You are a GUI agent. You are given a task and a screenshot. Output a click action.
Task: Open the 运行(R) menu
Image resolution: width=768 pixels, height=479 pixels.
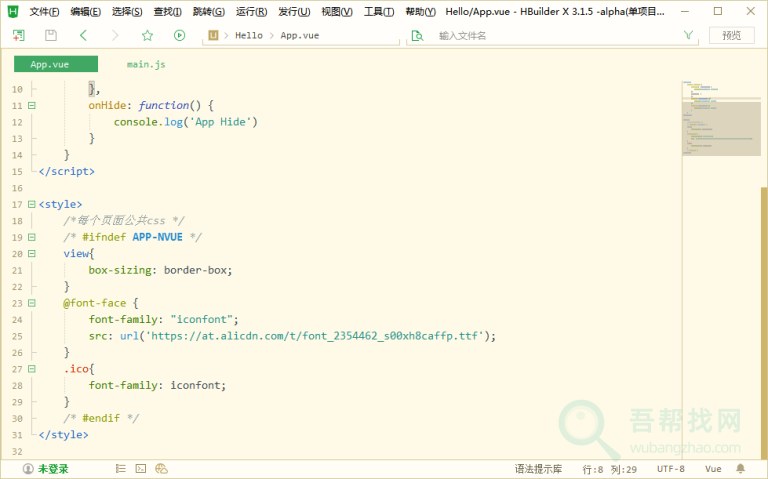pos(251,11)
